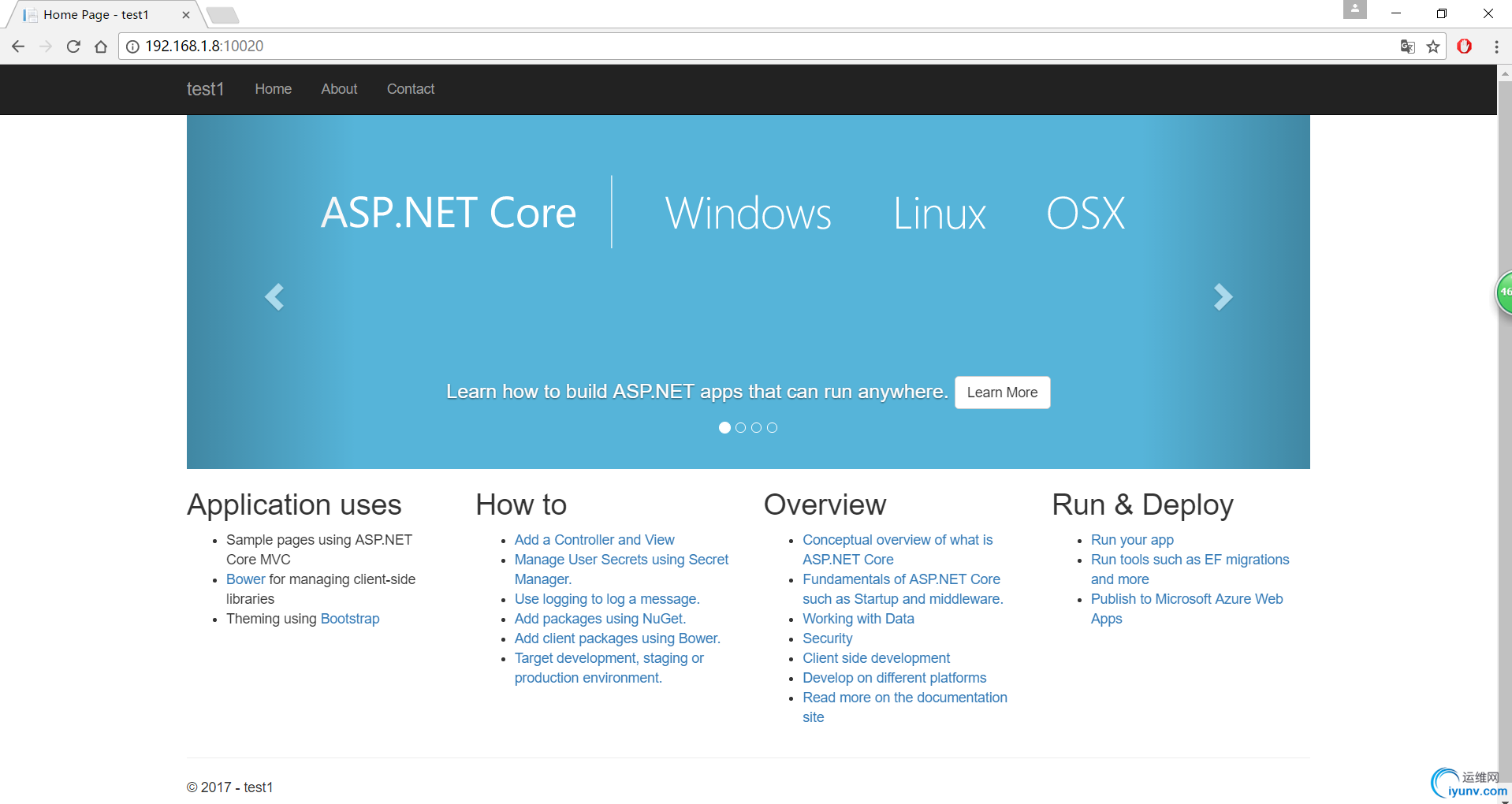Click the OSX text in the banner
The width and height of the screenshot is (1512, 804).
(x=1086, y=213)
